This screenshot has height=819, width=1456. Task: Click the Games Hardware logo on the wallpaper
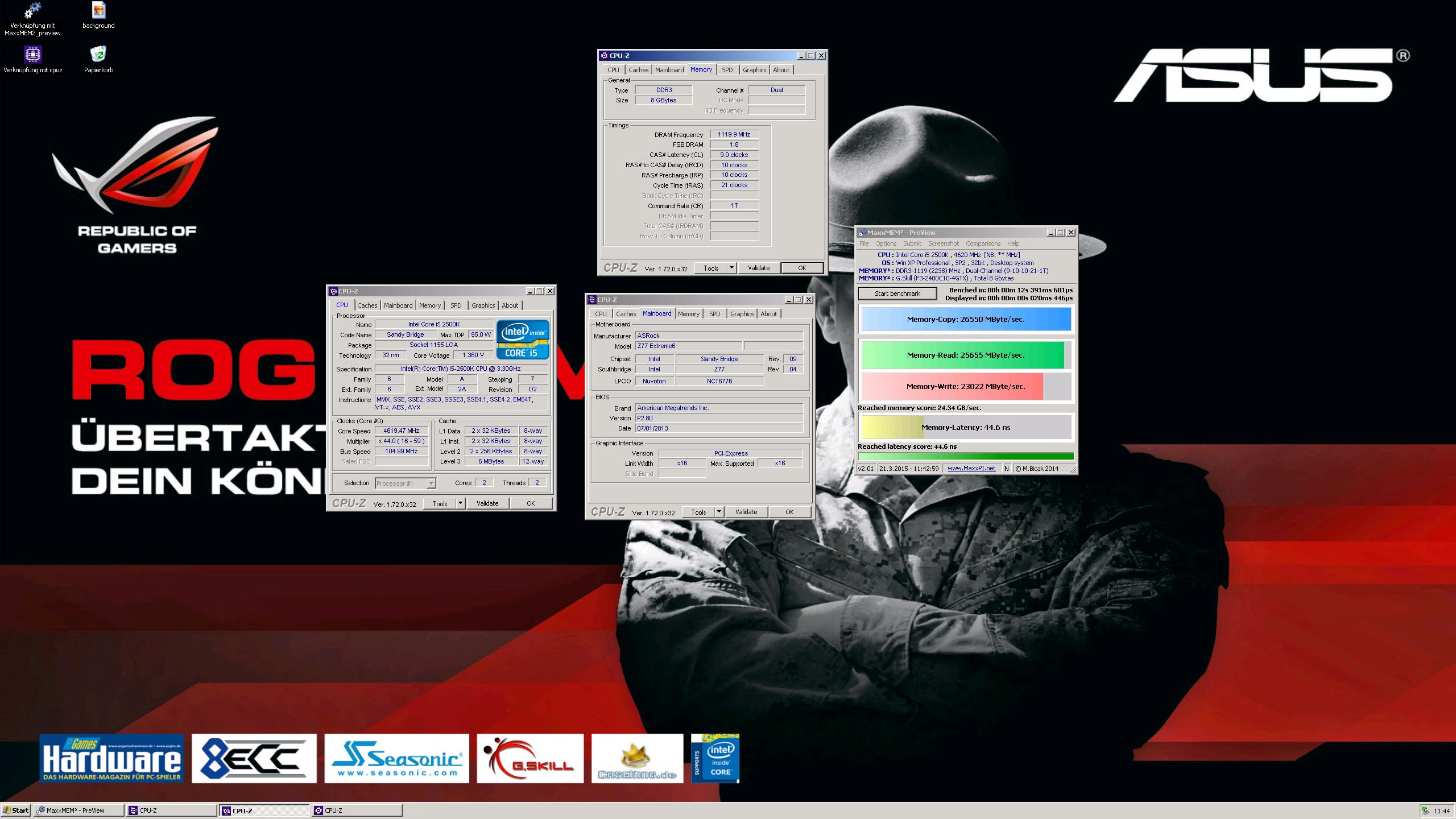(x=111, y=758)
